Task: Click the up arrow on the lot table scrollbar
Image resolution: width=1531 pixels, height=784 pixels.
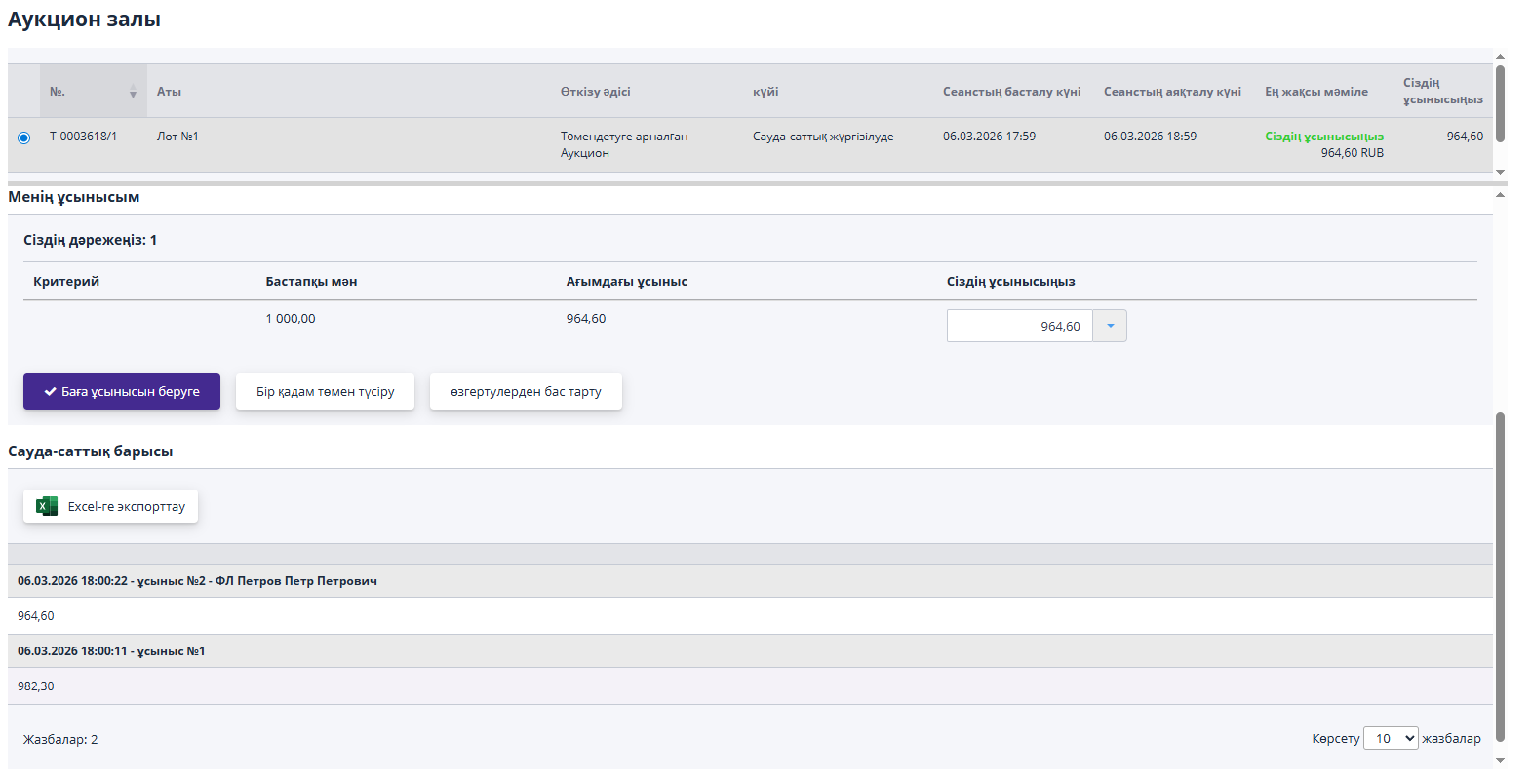Action: 1500,57
